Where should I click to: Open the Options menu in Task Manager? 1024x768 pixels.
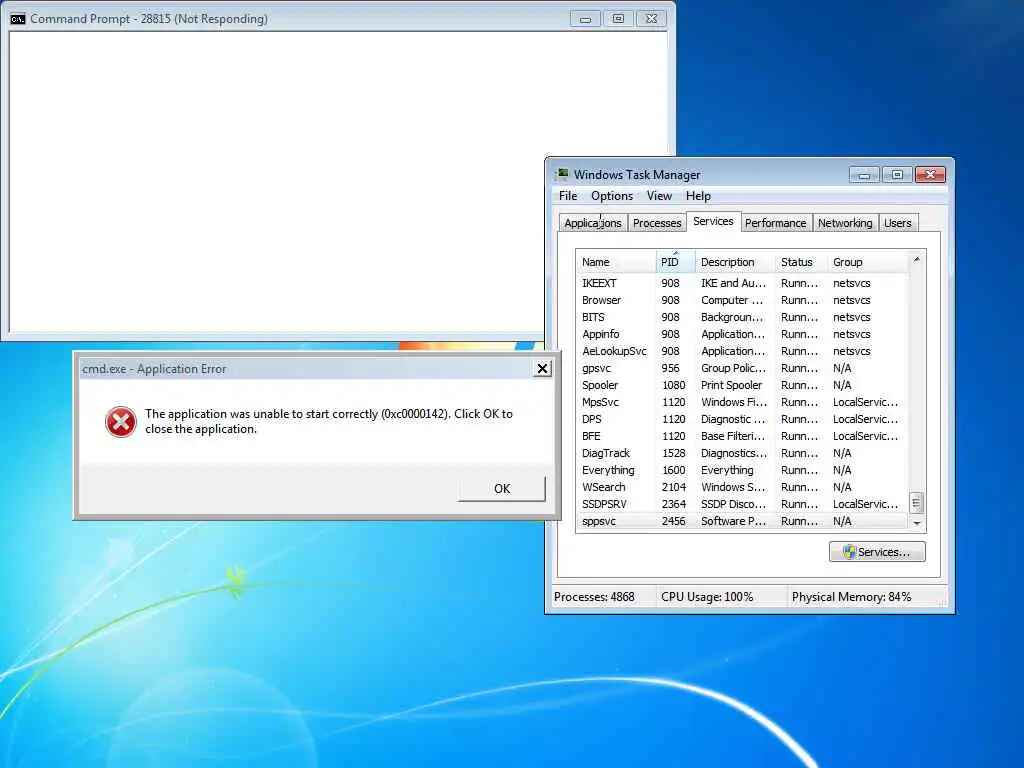point(612,196)
